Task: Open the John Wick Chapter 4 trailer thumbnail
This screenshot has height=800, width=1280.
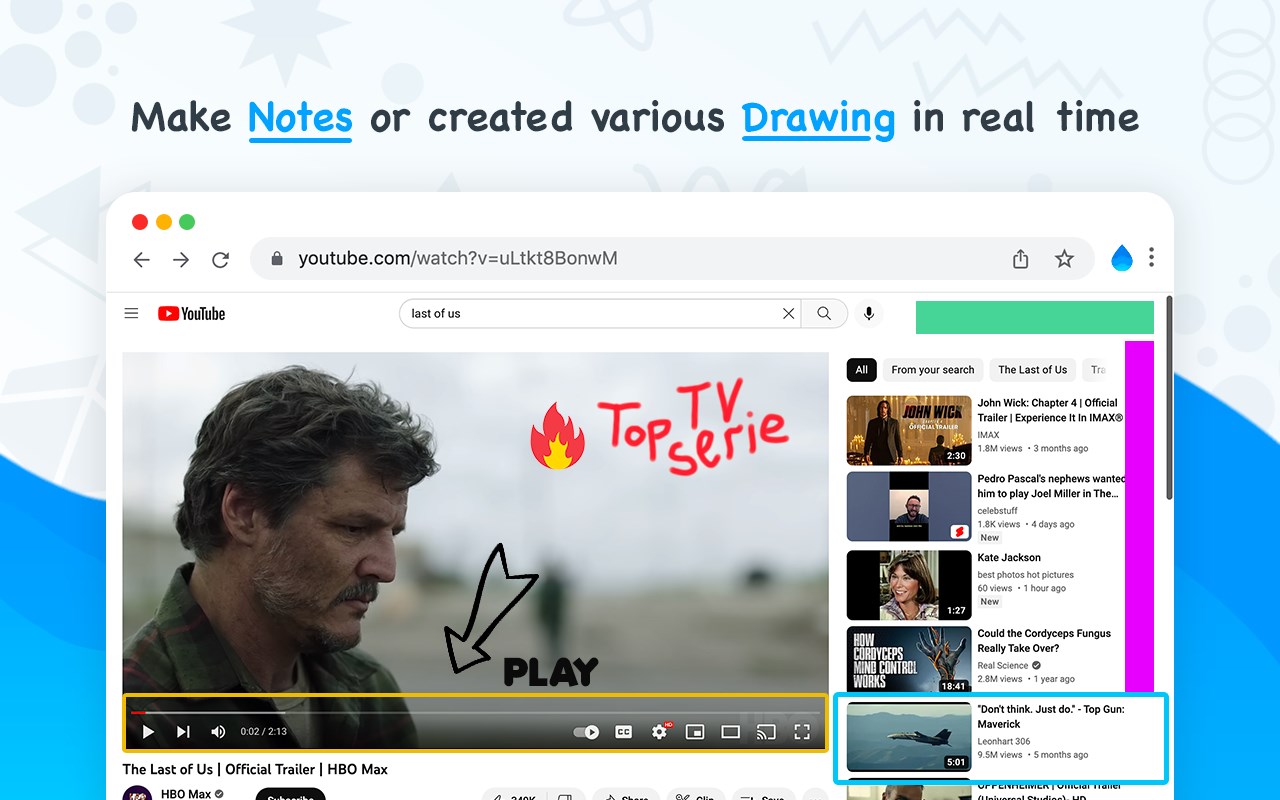Action: (x=909, y=431)
